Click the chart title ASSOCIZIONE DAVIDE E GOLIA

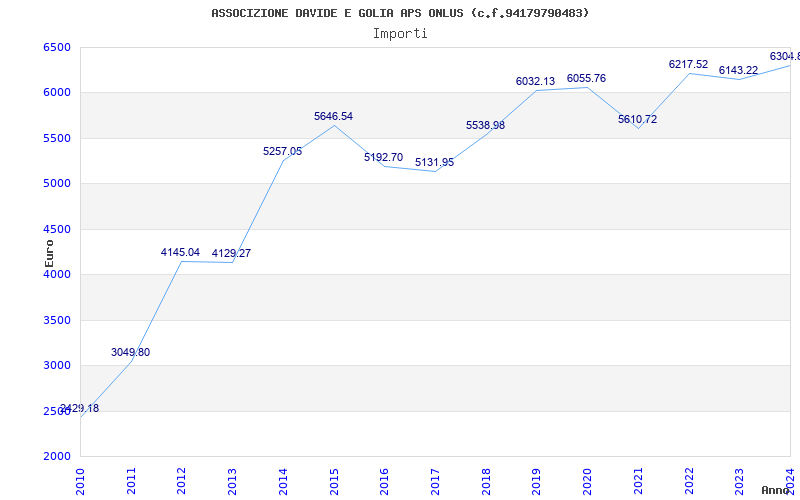coord(400,13)
